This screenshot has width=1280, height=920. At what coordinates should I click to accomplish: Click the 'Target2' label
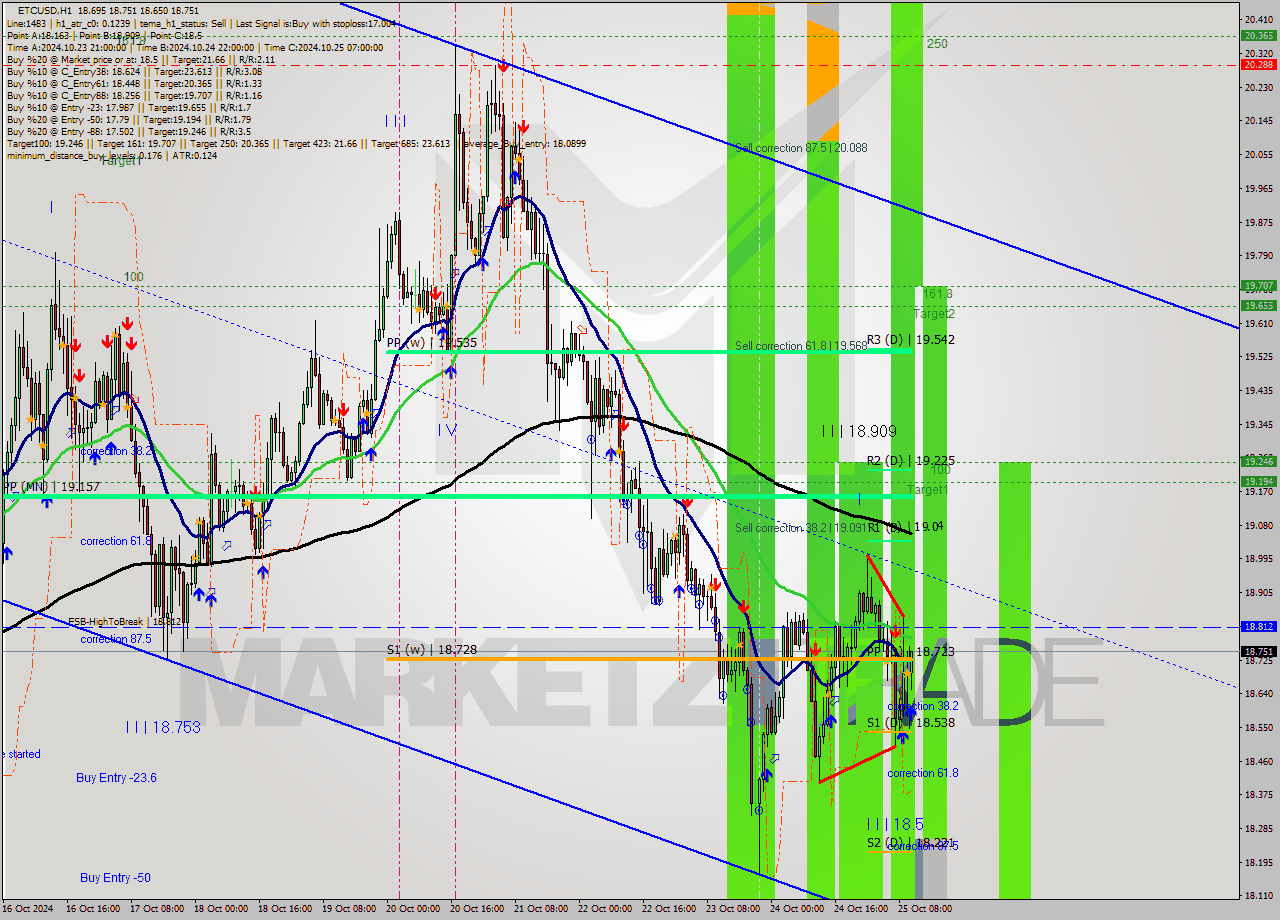pos(934,314)
